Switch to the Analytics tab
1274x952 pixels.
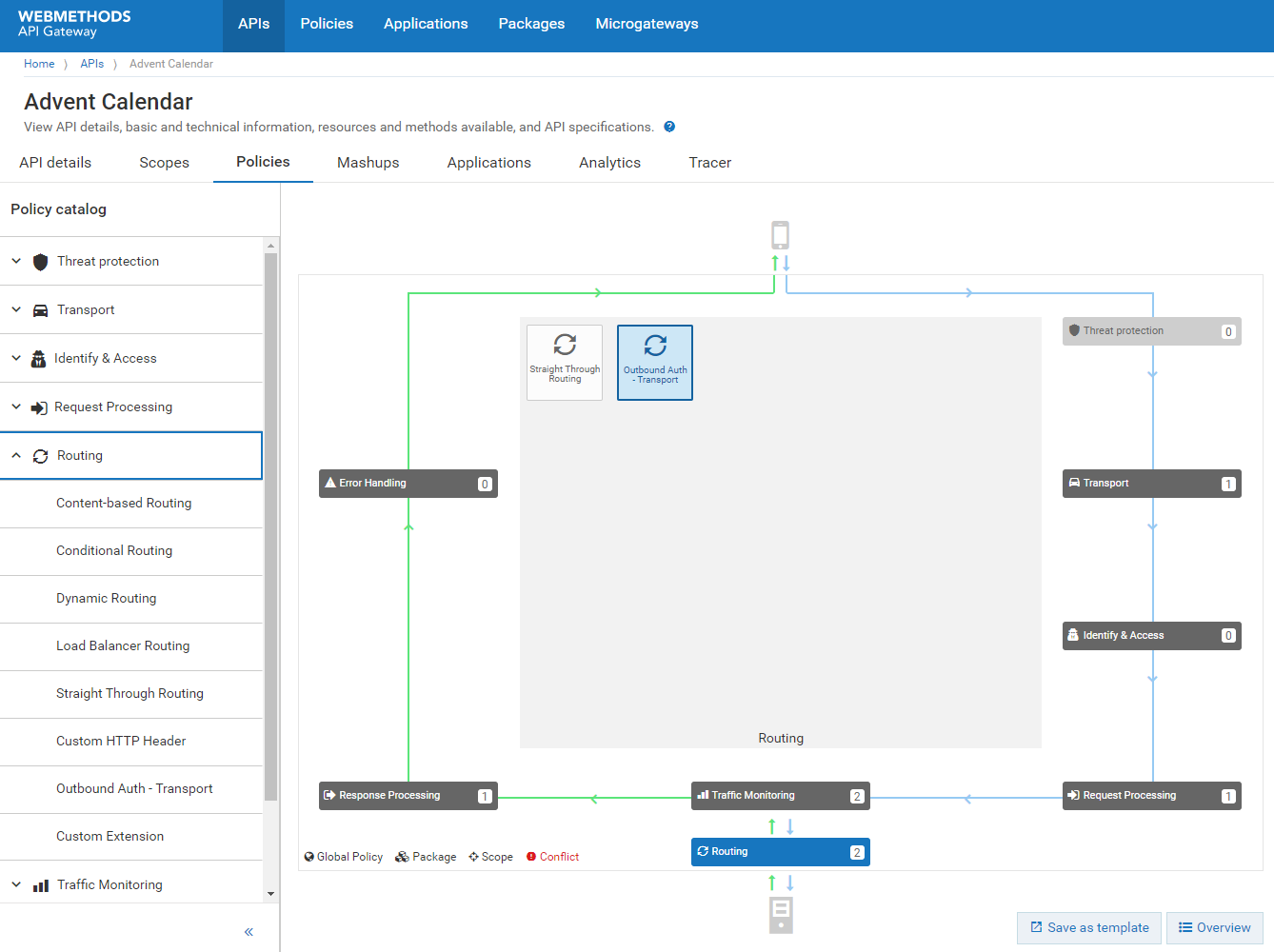[609, 163]
